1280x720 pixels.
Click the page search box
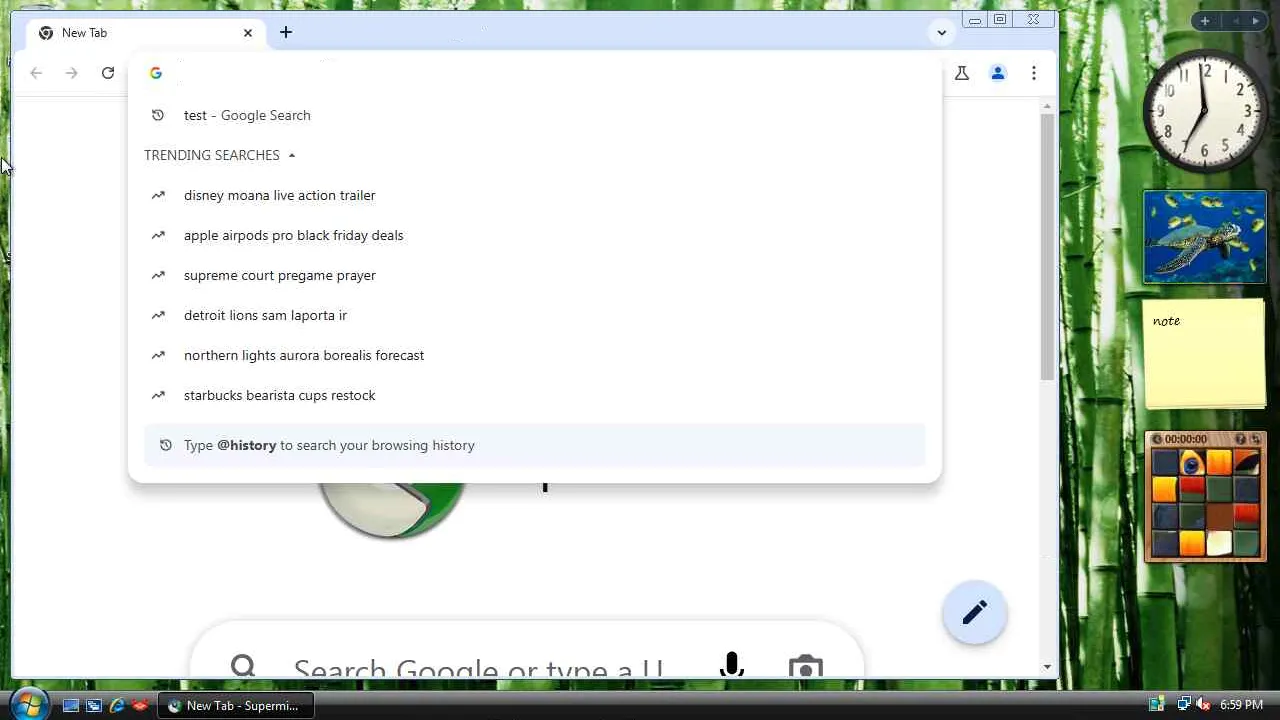pyautogui.click(x=526, y=650)
